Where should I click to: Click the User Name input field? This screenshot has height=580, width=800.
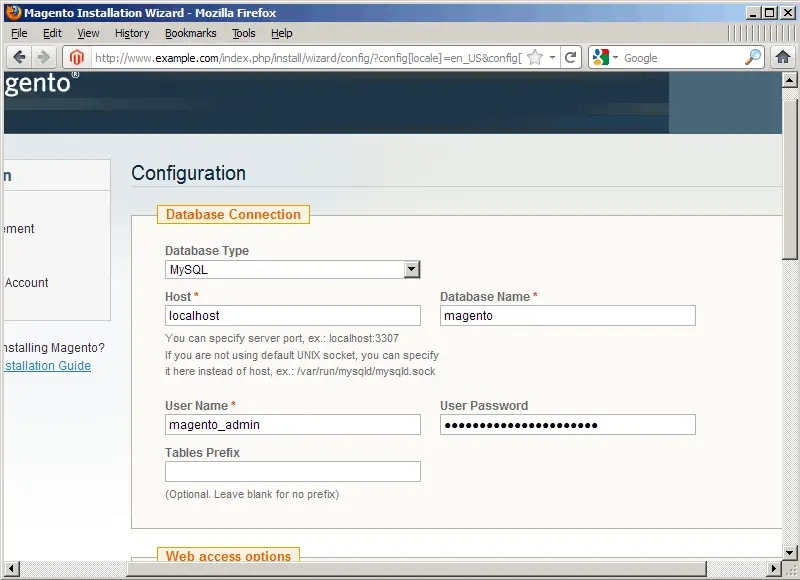coord(293,425)
